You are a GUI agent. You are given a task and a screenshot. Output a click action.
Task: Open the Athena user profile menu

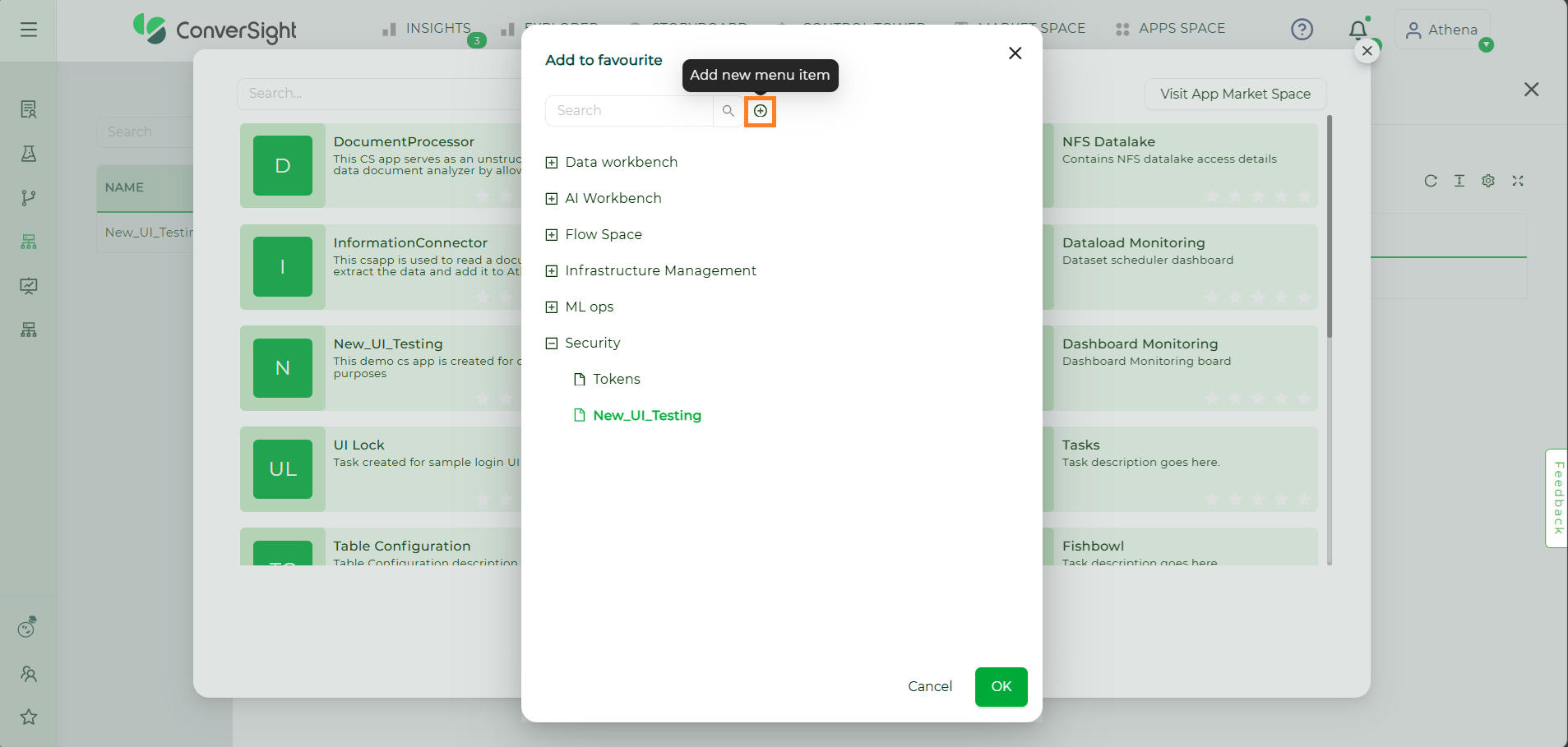coord(1442,30)
